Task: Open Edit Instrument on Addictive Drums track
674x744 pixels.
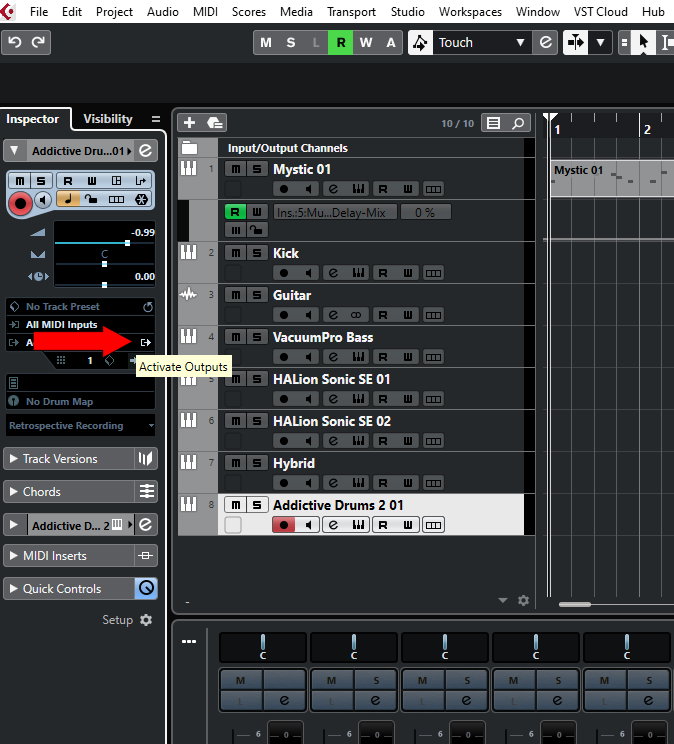Action: [358, 525]
